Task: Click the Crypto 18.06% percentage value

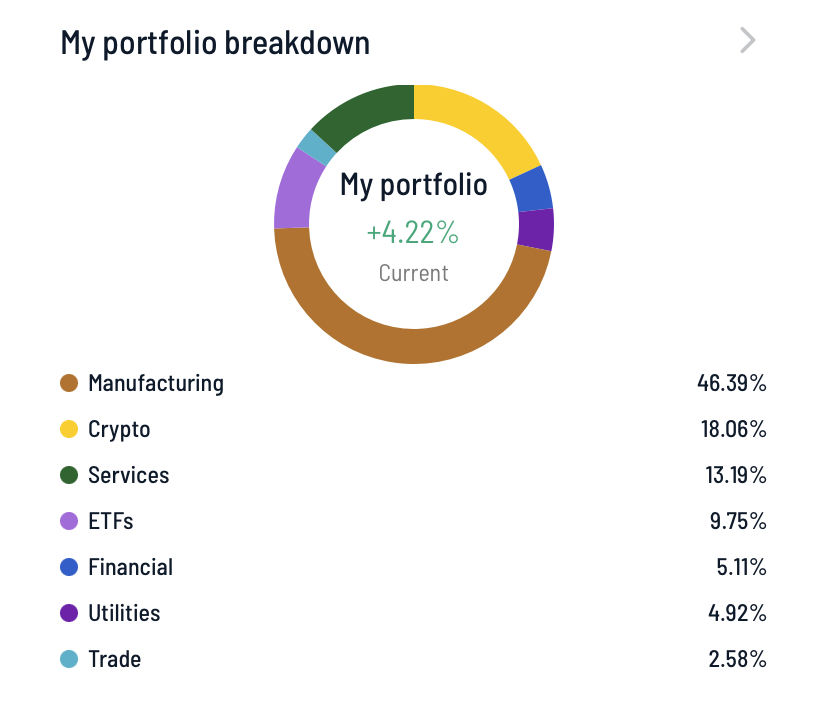Action: 733,429
